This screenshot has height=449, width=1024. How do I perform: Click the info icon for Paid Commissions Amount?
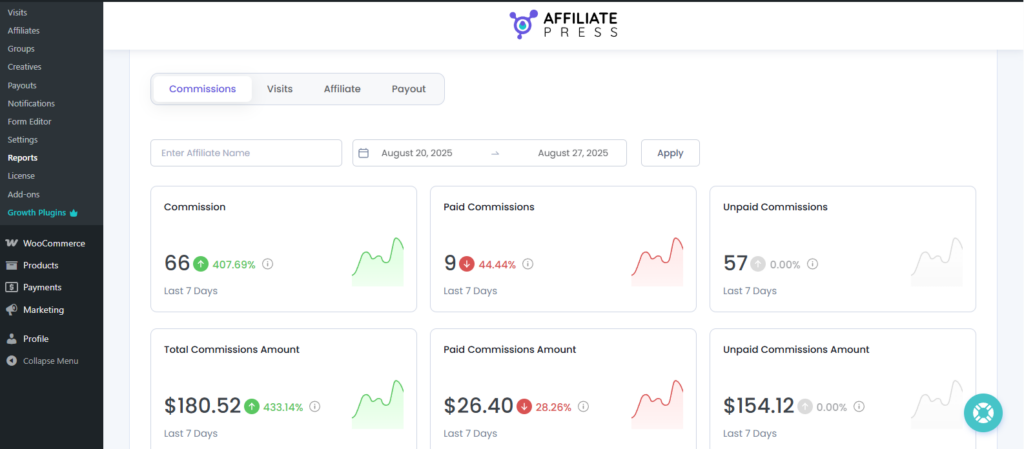(583, 407)
